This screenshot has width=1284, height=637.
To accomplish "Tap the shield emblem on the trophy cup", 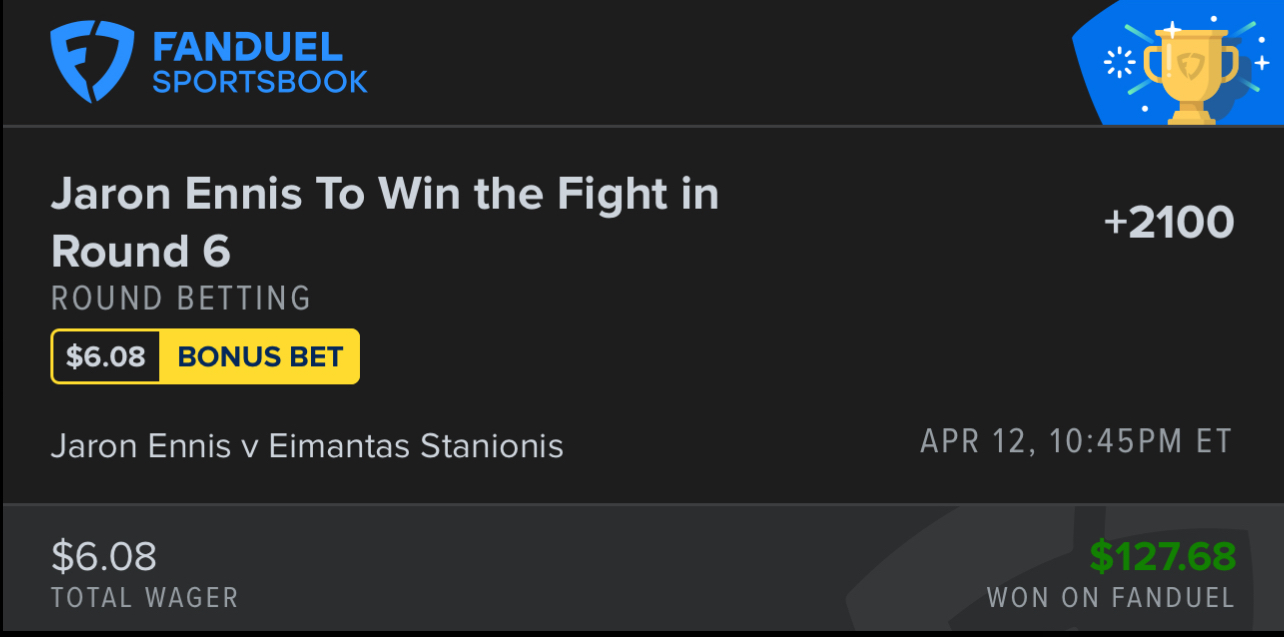I will coord(1191,66).
